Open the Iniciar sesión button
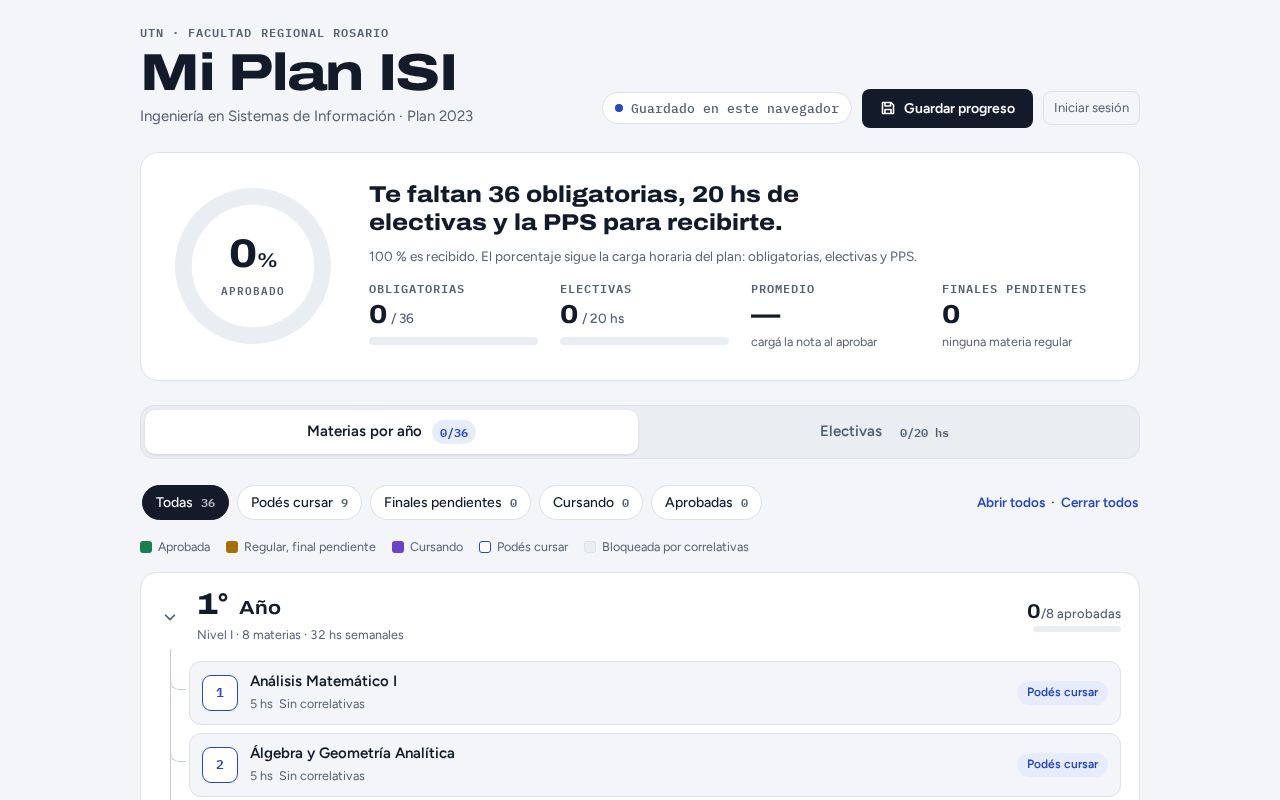Viewport: 1280px width, 800px height. [1091, 108]
